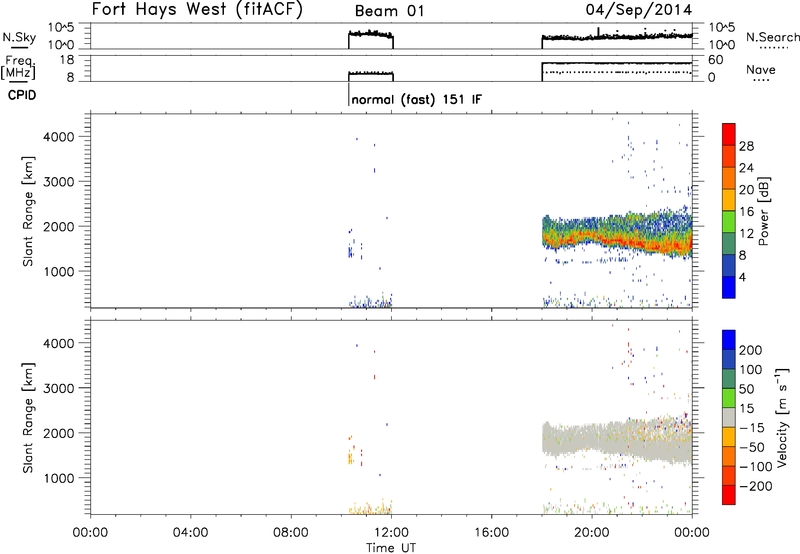Click the "Power [dB]" colorbar title

(763, 211)
